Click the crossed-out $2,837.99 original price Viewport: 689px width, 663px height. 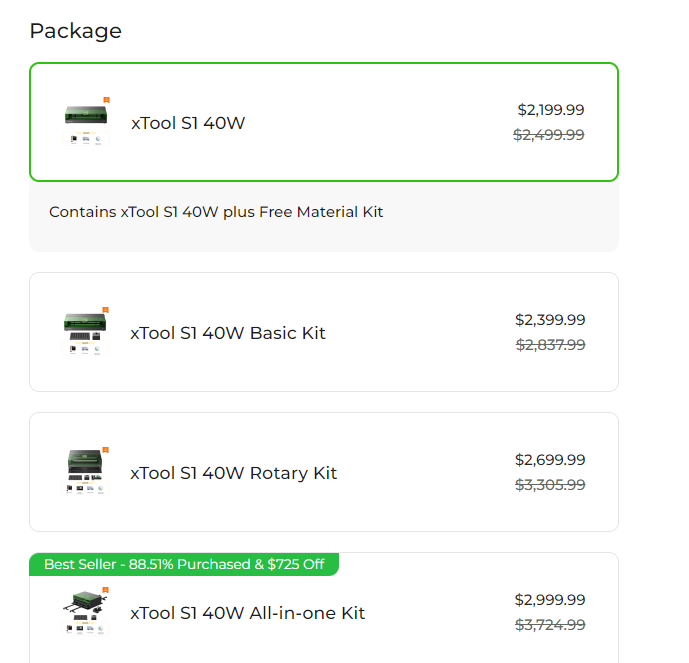550,345
